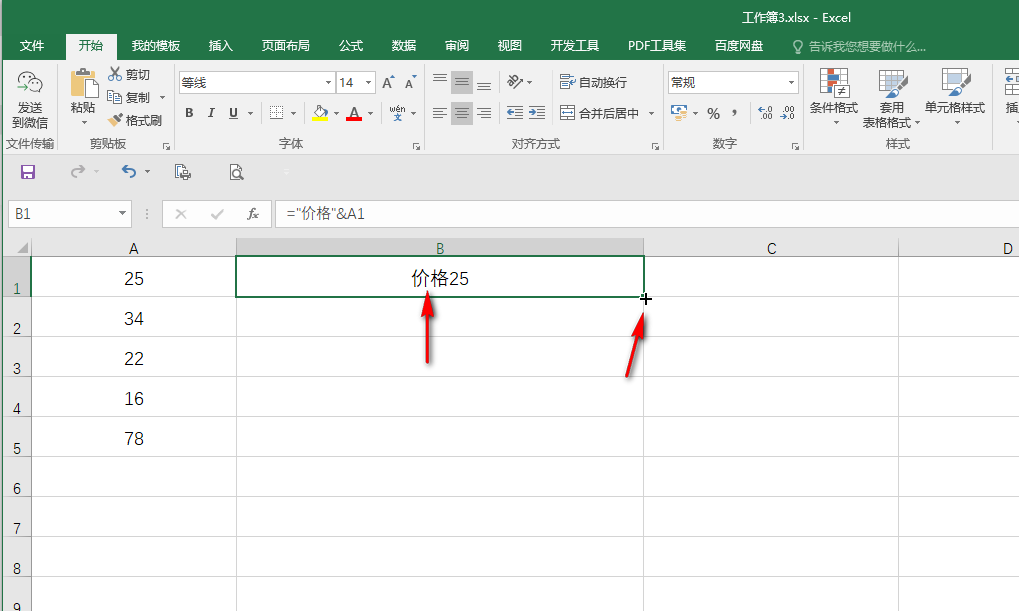This screenshot has width=1019, height=611.
Task: Open the 百度网盘 tab
Action: pos(739,46)
